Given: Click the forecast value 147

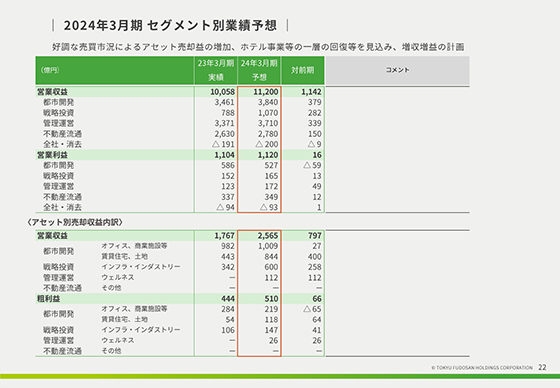Looking at the screenshot, I should tap(271, 330).
